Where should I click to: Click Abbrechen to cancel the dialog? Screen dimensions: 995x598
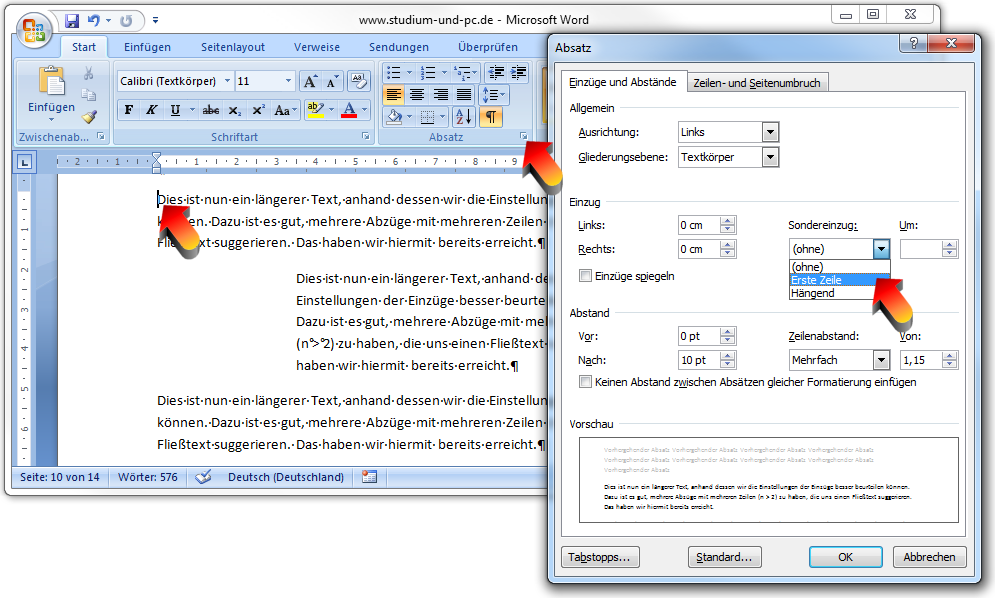[929, 557]
